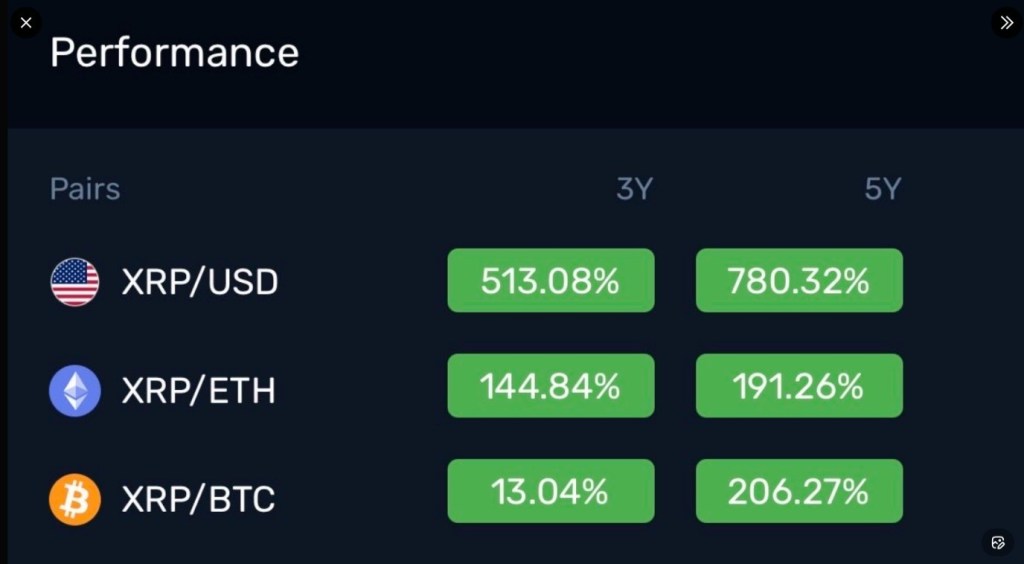Close the Performance image viewer
The width and height of the screenshot is (1024, 564).
(26, 22)
